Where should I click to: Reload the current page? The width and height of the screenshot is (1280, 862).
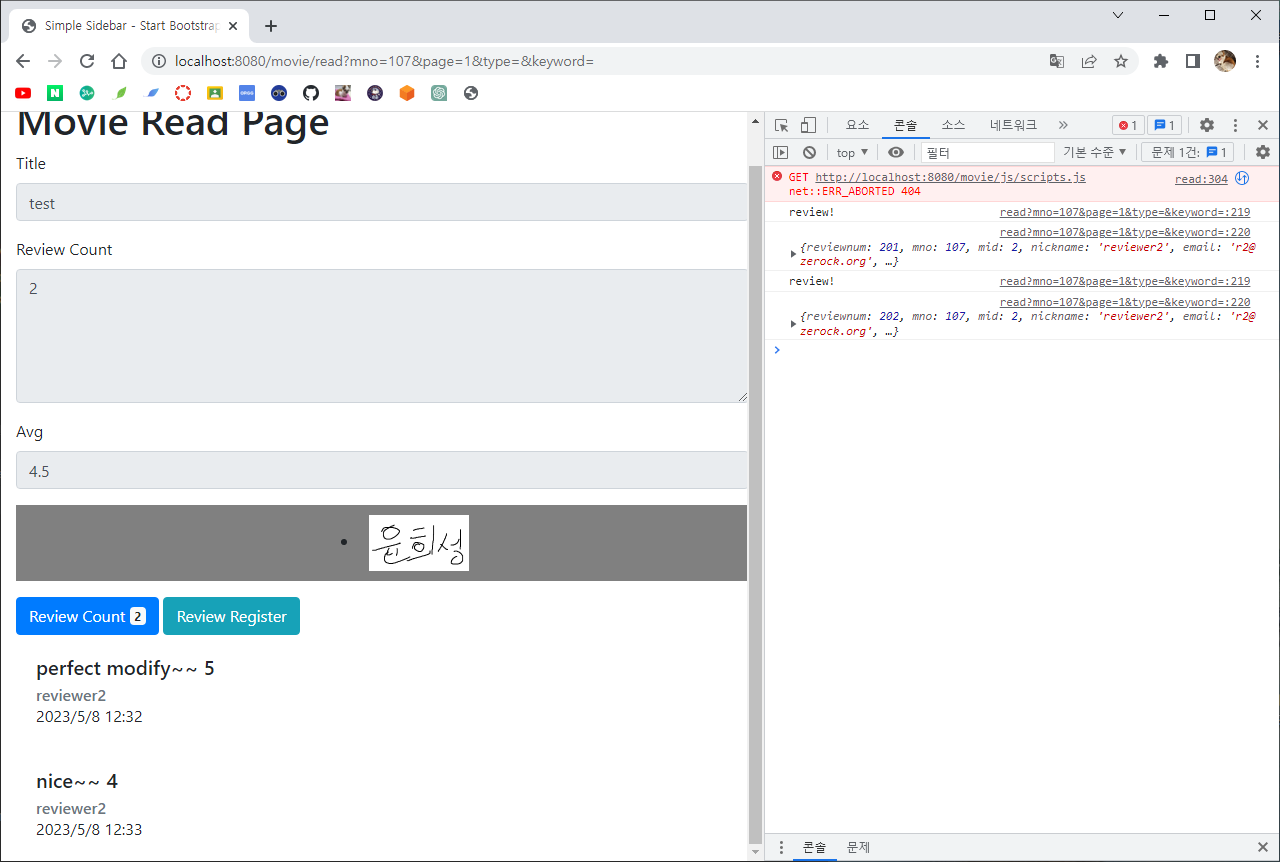87,61
